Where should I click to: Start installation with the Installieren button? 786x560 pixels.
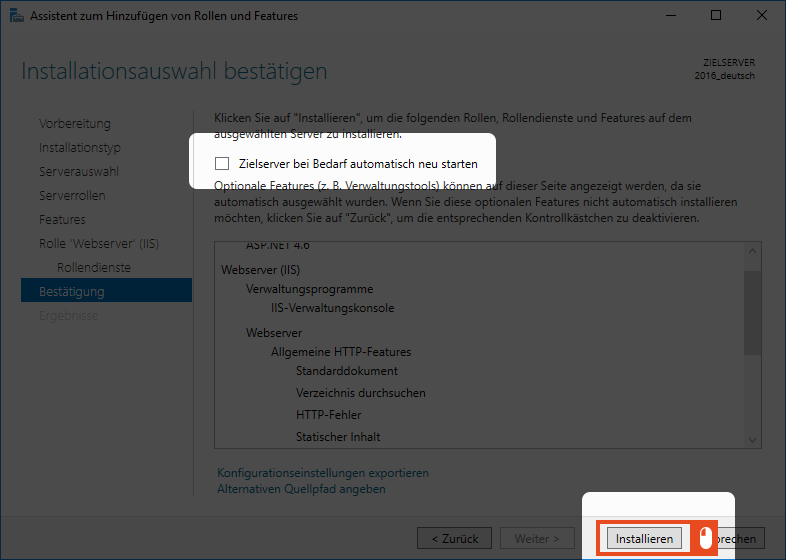tap(644, 538)
